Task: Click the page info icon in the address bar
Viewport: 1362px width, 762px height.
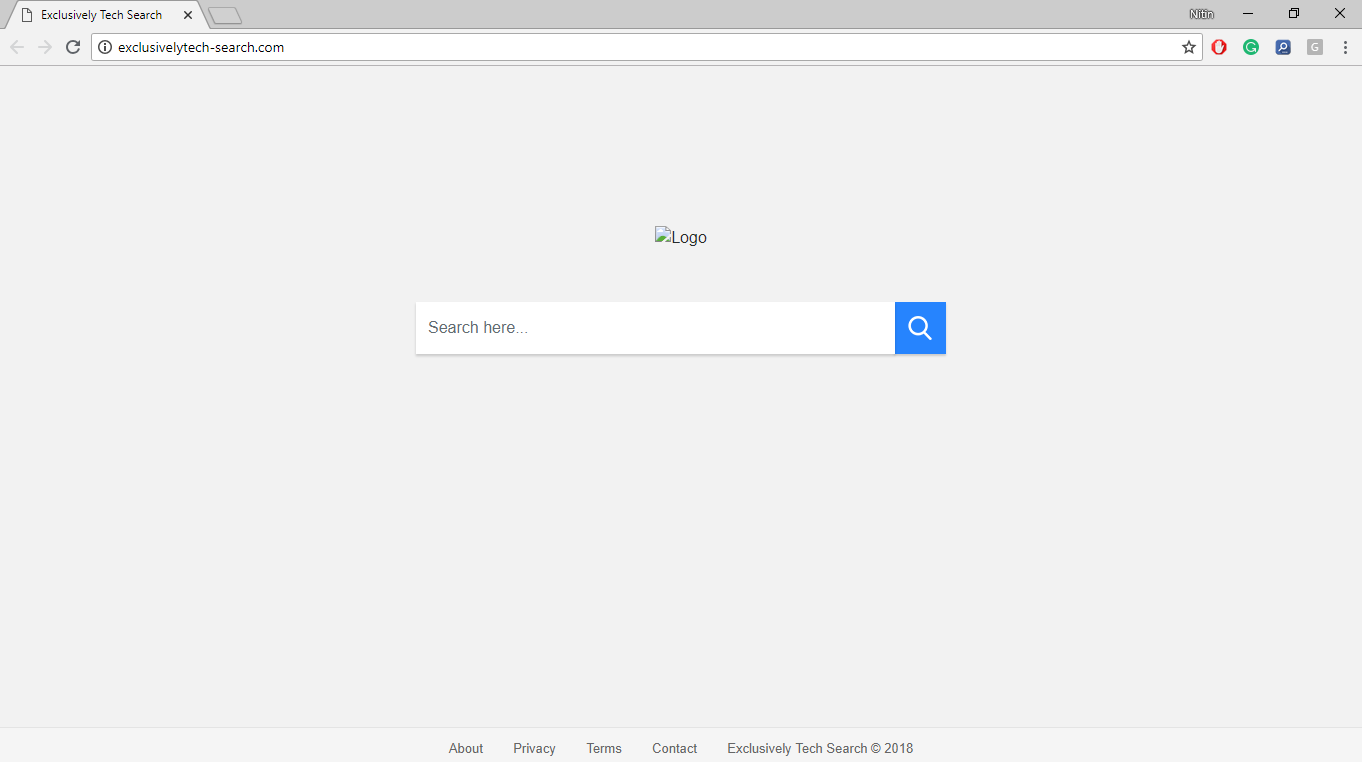Action: pos(104,46)
